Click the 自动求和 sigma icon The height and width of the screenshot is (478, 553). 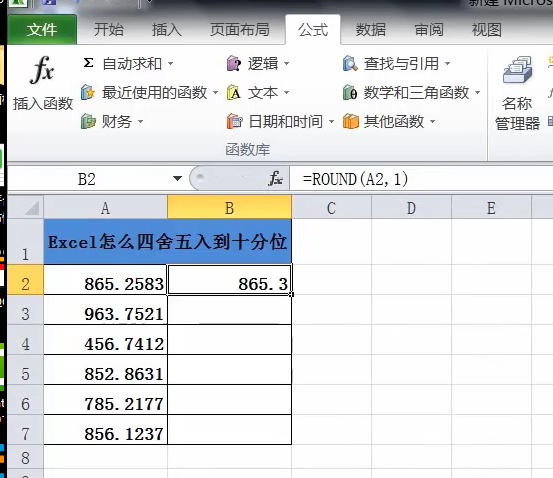point(89,63)
